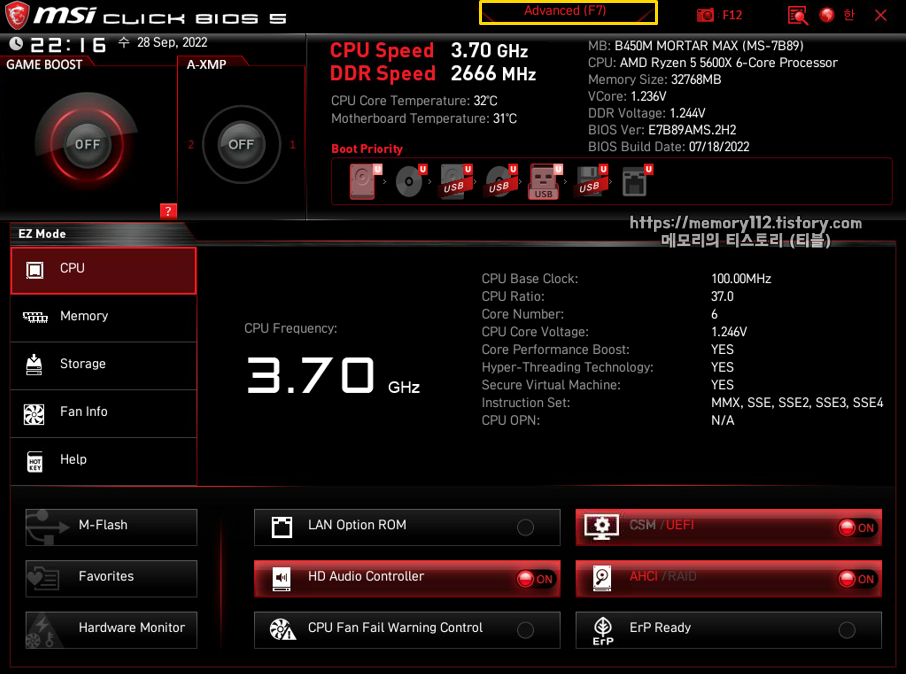Open the Memory tab
The height and width of the screenshot is (674, 906).
103,318
